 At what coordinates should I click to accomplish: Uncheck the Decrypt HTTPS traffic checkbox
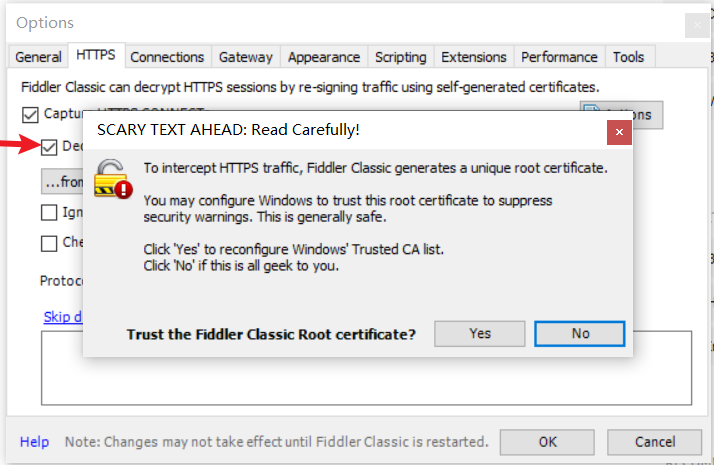pos(49,147)
